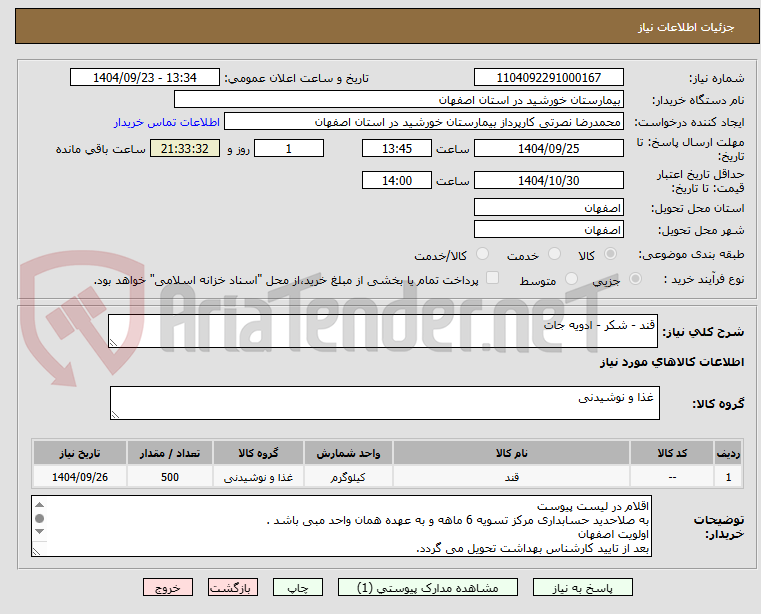
Task: Click the خروج exit button
Action: pos(167,587)
